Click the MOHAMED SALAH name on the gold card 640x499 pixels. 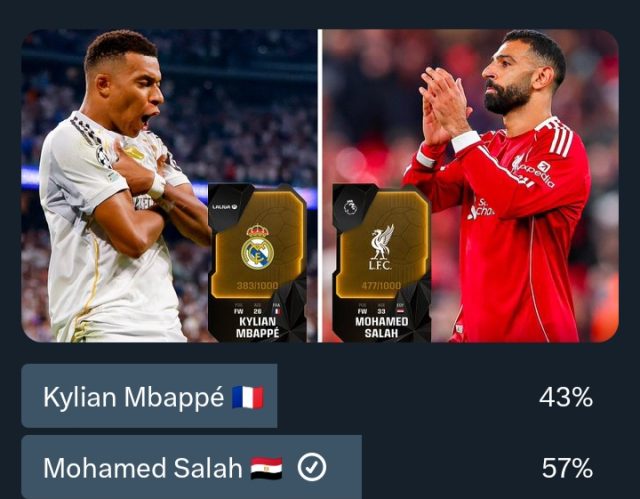click(381, 327)
